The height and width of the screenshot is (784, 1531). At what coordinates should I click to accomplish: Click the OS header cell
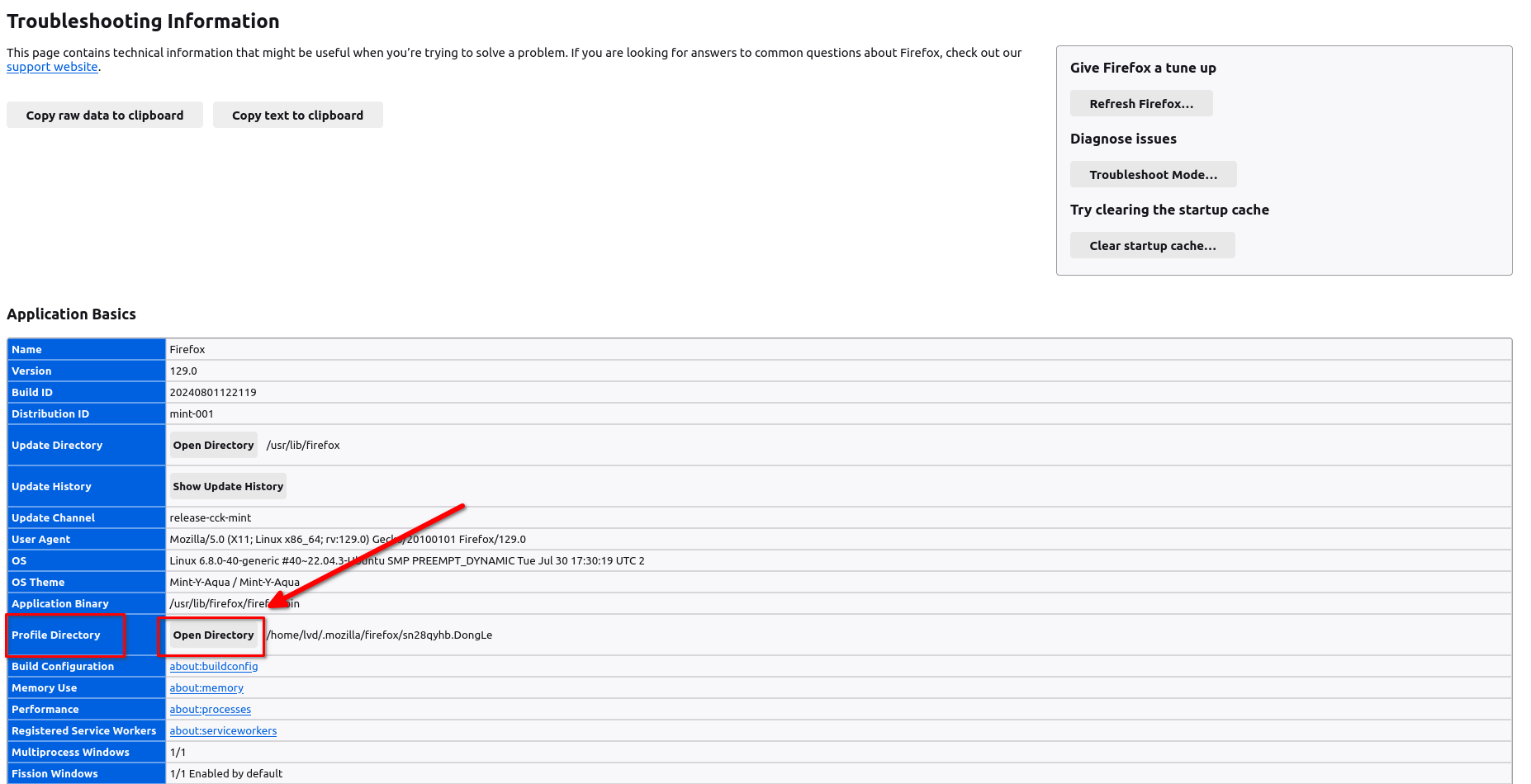click(87, 560)
